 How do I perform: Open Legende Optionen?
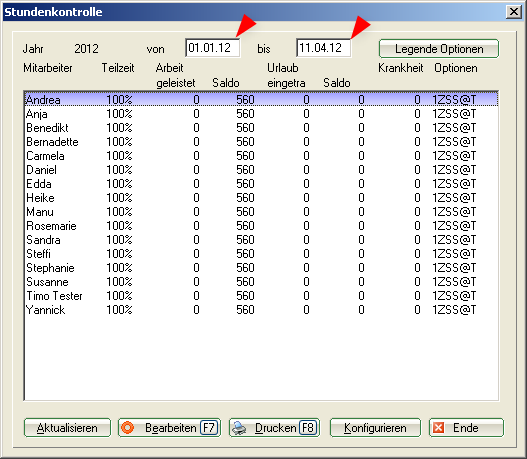coord(439,49)
